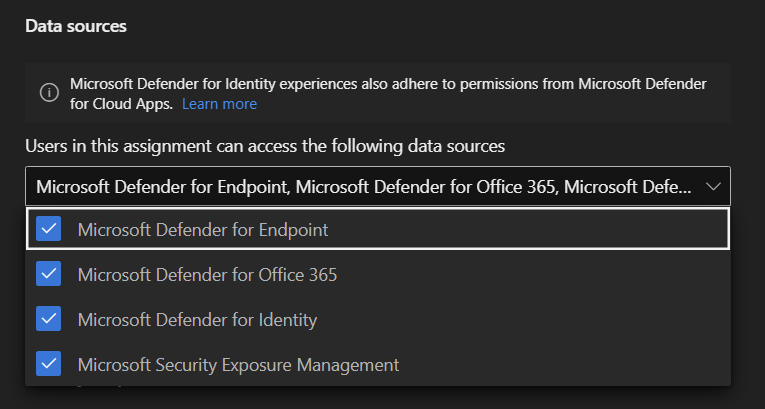This screenshot has height=409, width=765.
Task: Click the selected data sources combo box text
Action: click(362, 186)
